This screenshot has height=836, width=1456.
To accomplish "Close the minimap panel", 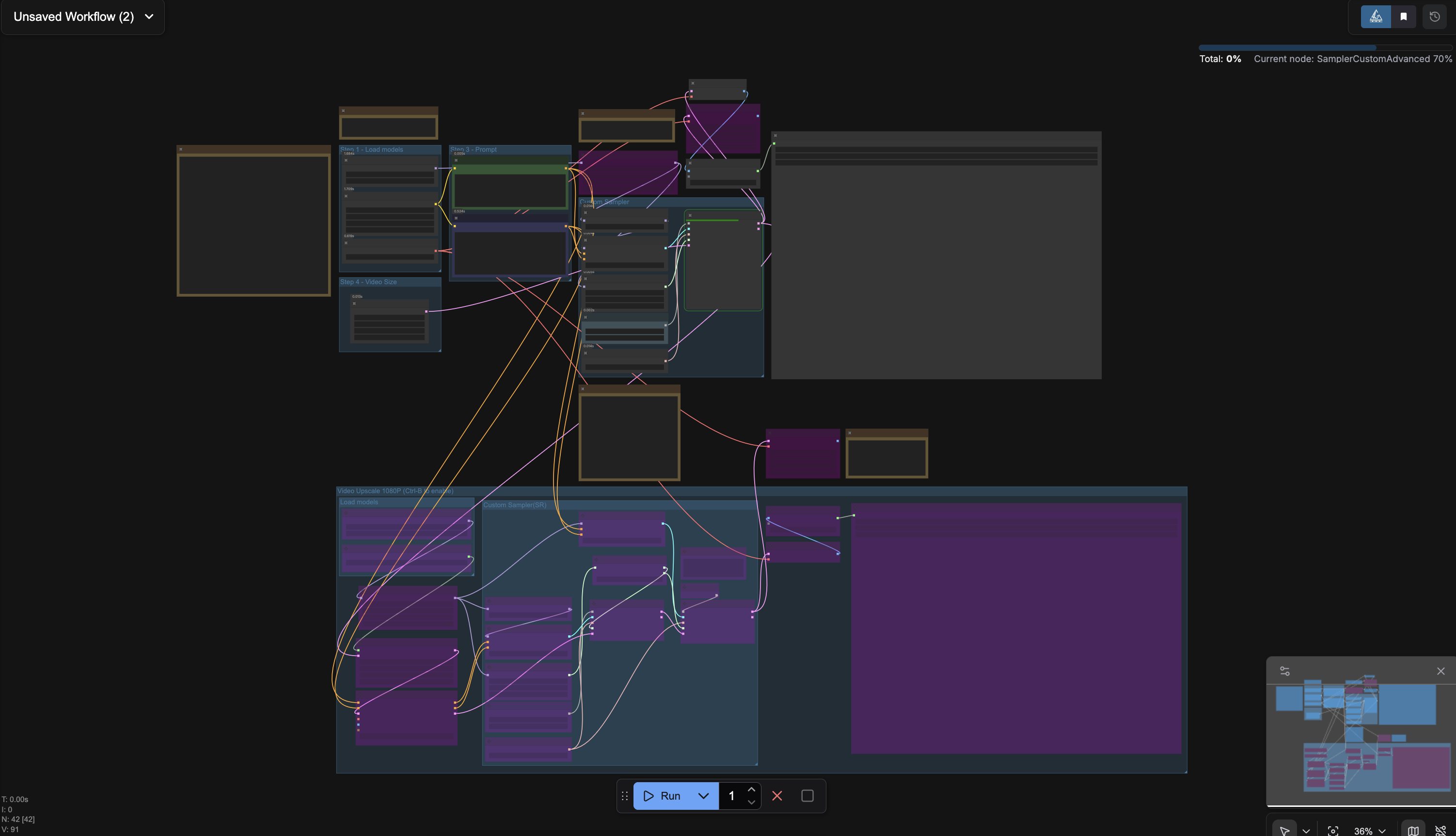I will [1440, 671].
